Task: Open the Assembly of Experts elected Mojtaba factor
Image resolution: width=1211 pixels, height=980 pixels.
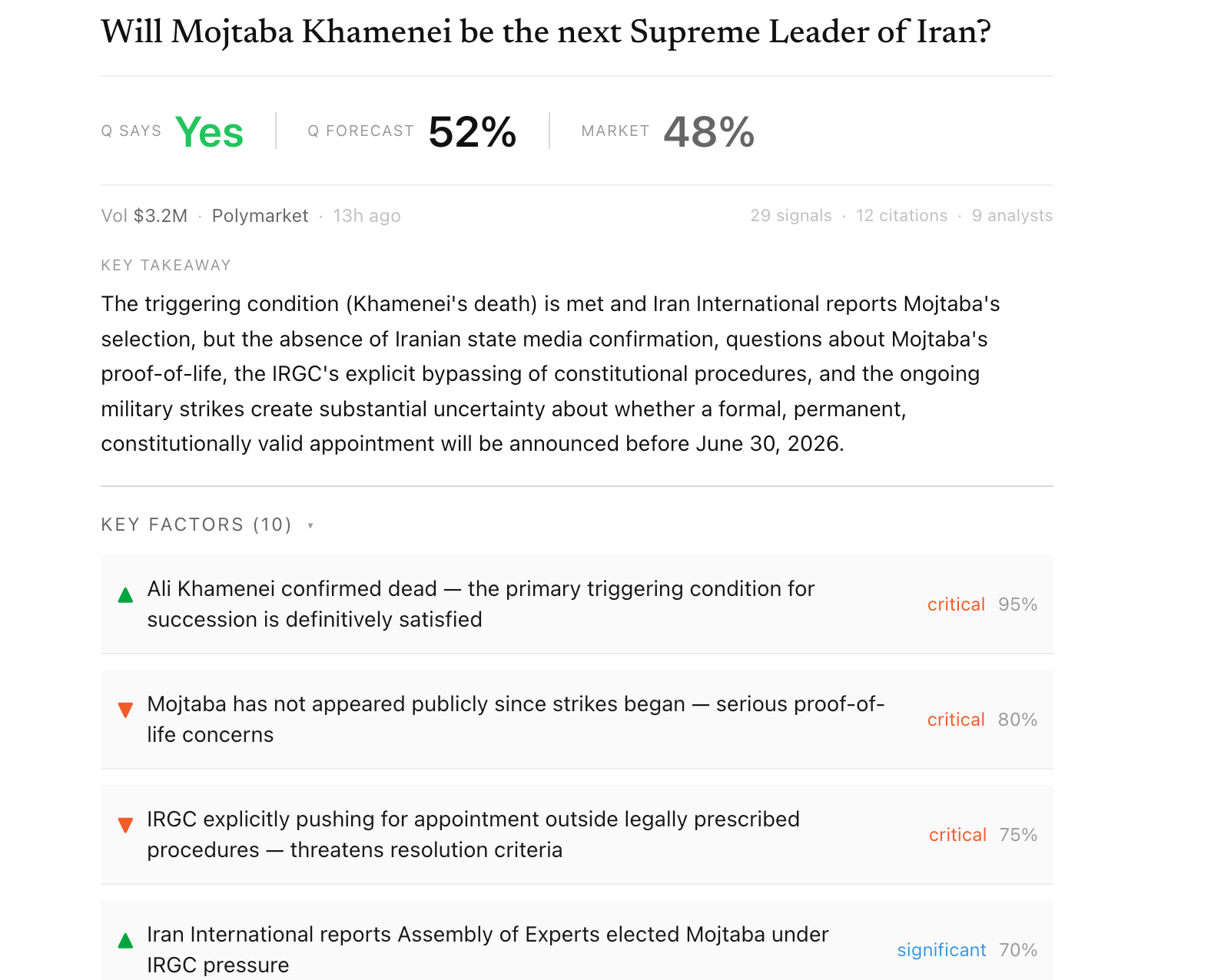Action: point(577,940)
